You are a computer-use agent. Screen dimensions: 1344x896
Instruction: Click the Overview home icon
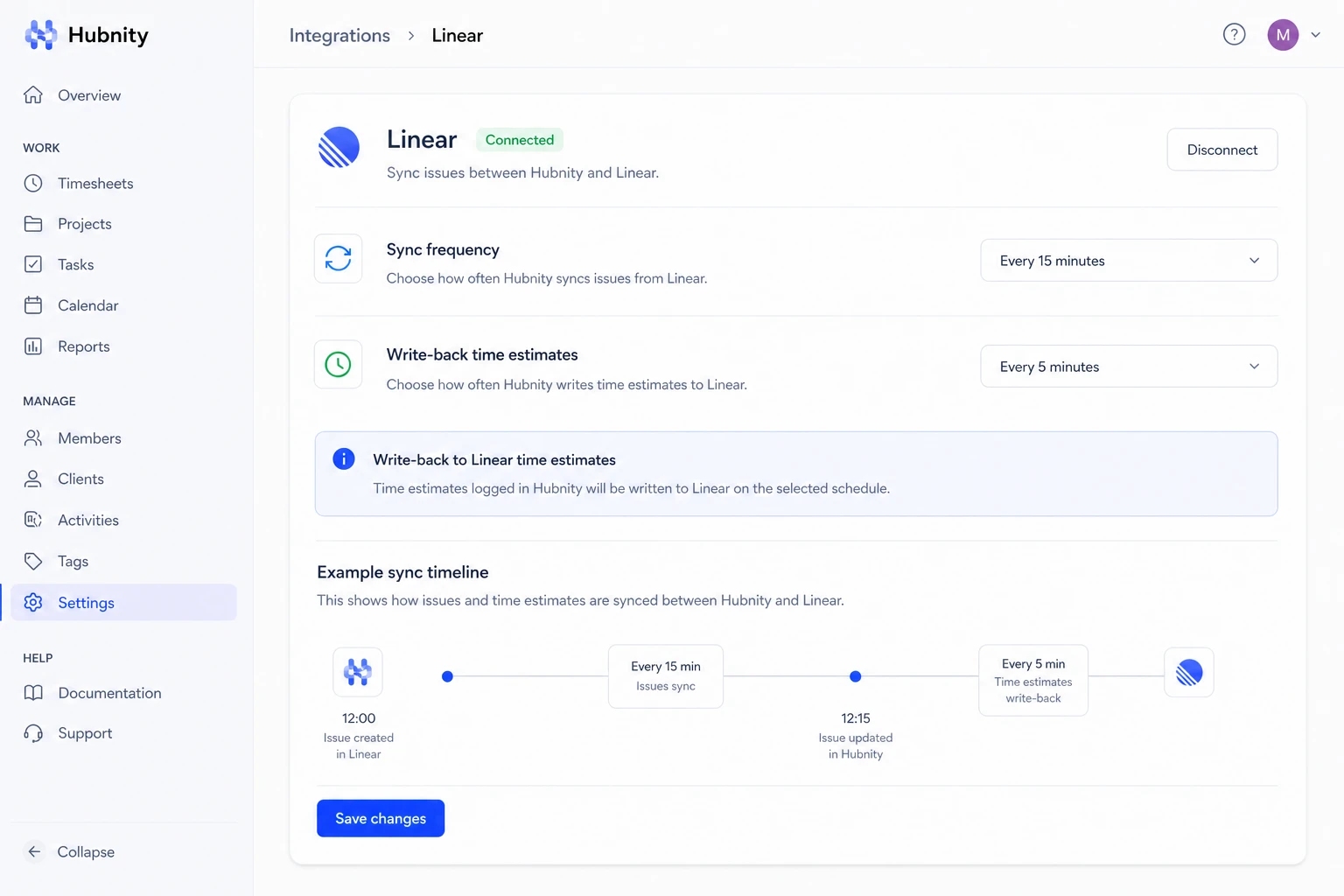(33, 95)
